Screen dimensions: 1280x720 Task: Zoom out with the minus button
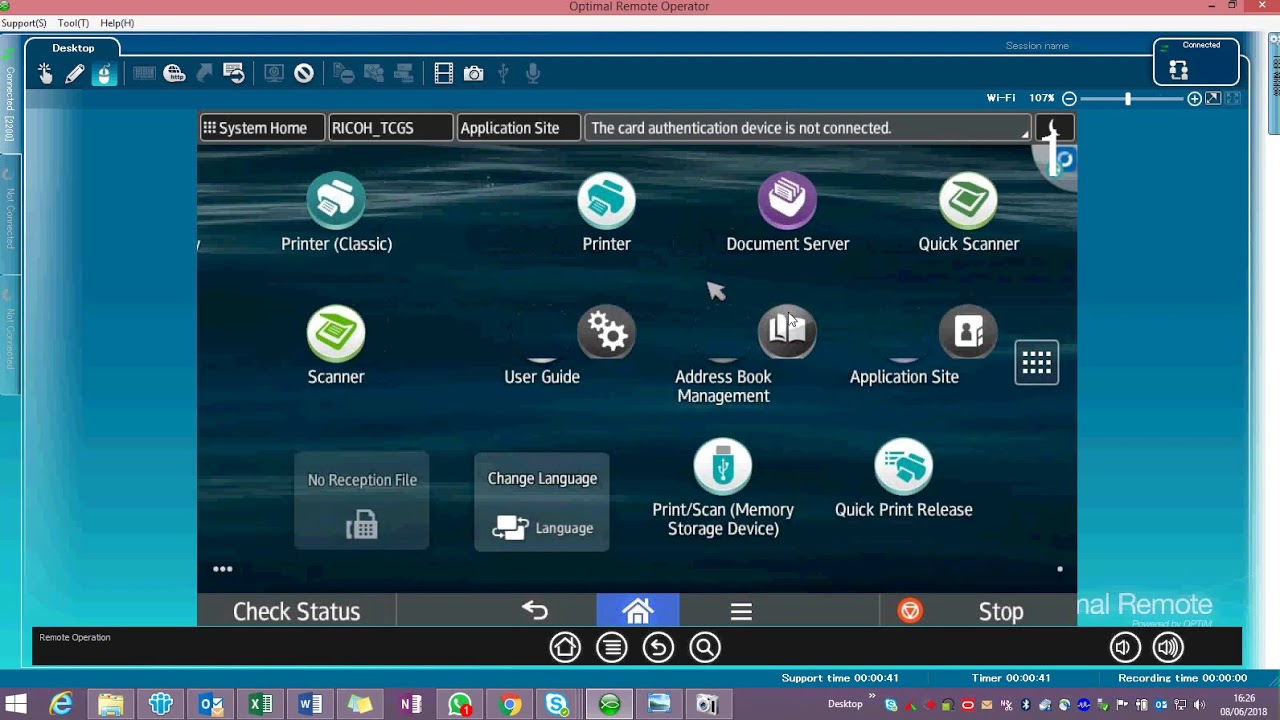pos(1069,98)
